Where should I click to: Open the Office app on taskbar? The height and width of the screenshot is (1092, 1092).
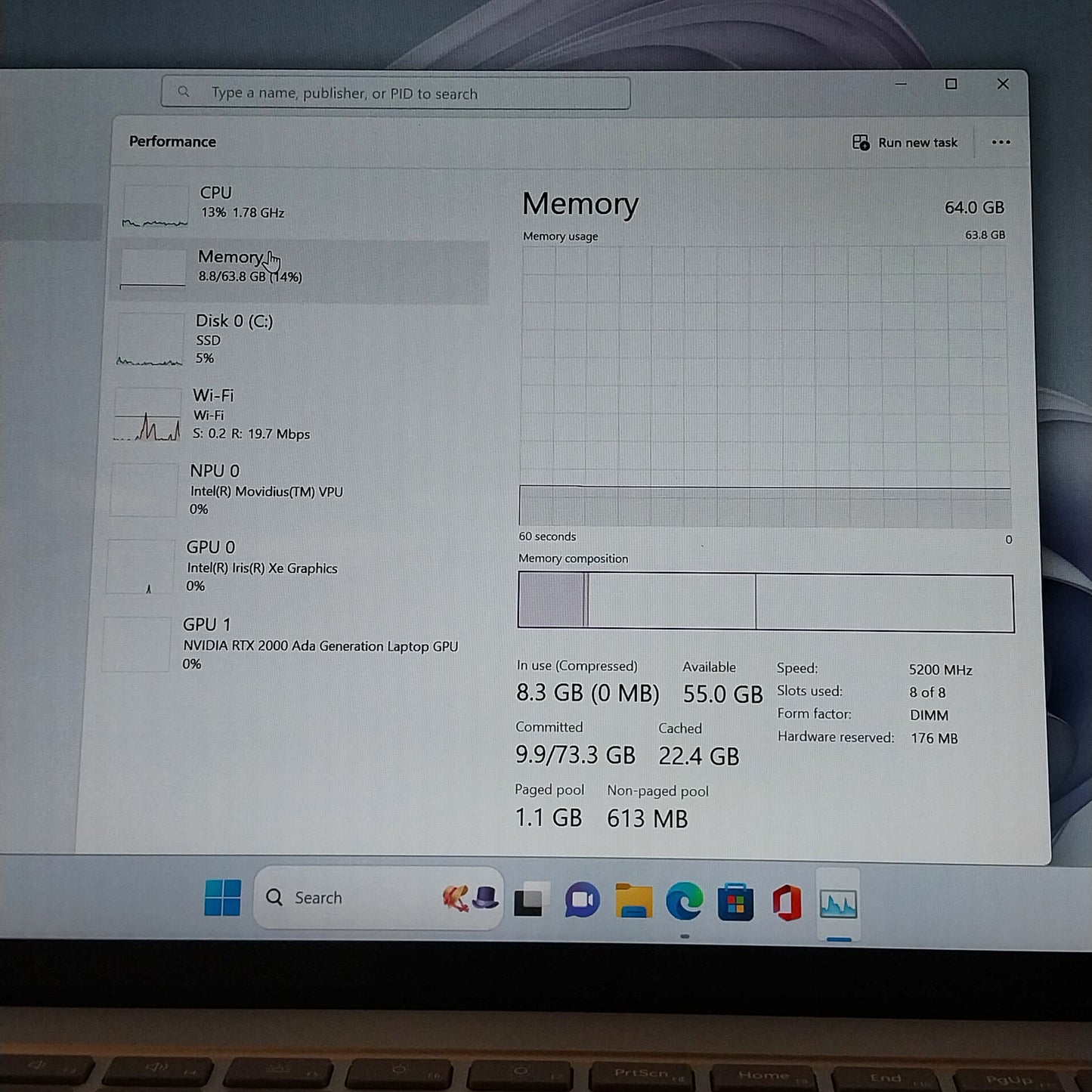click(787, 903)
